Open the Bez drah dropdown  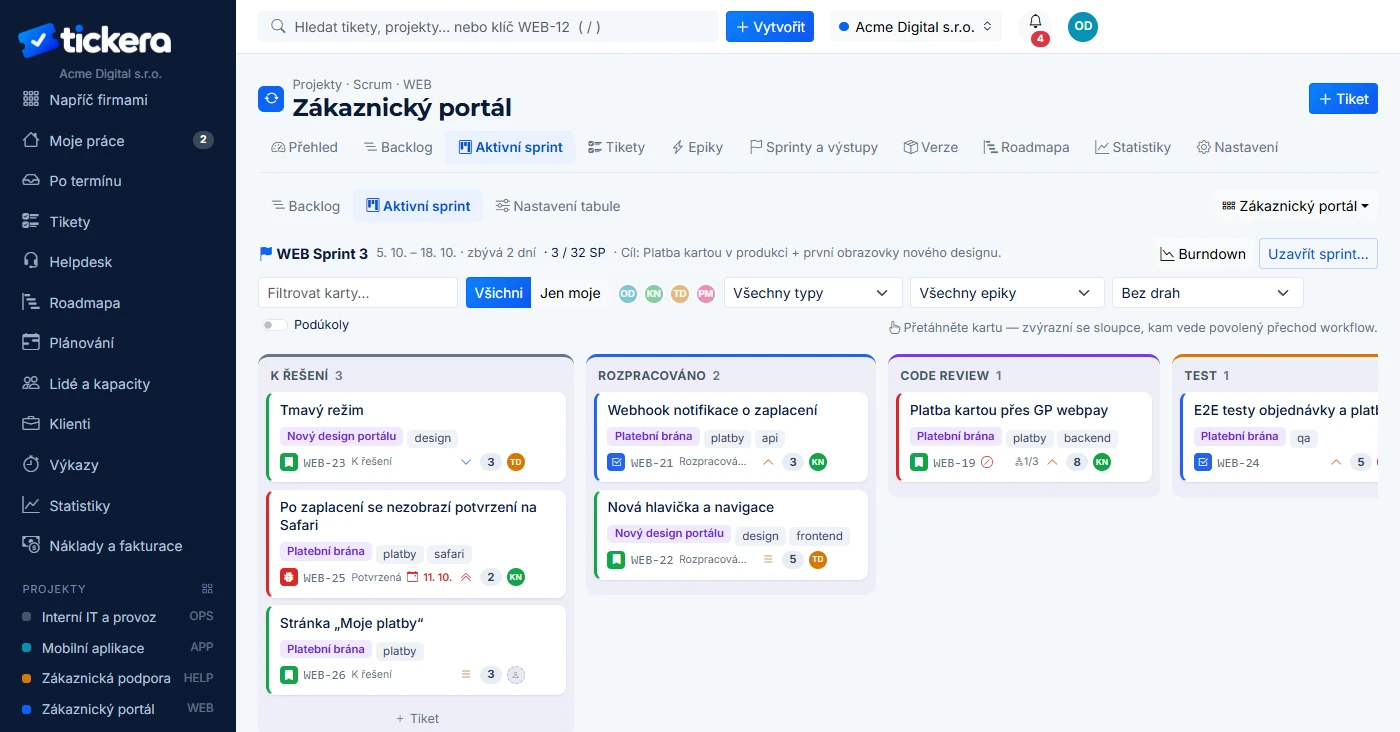pos(1208,293)
